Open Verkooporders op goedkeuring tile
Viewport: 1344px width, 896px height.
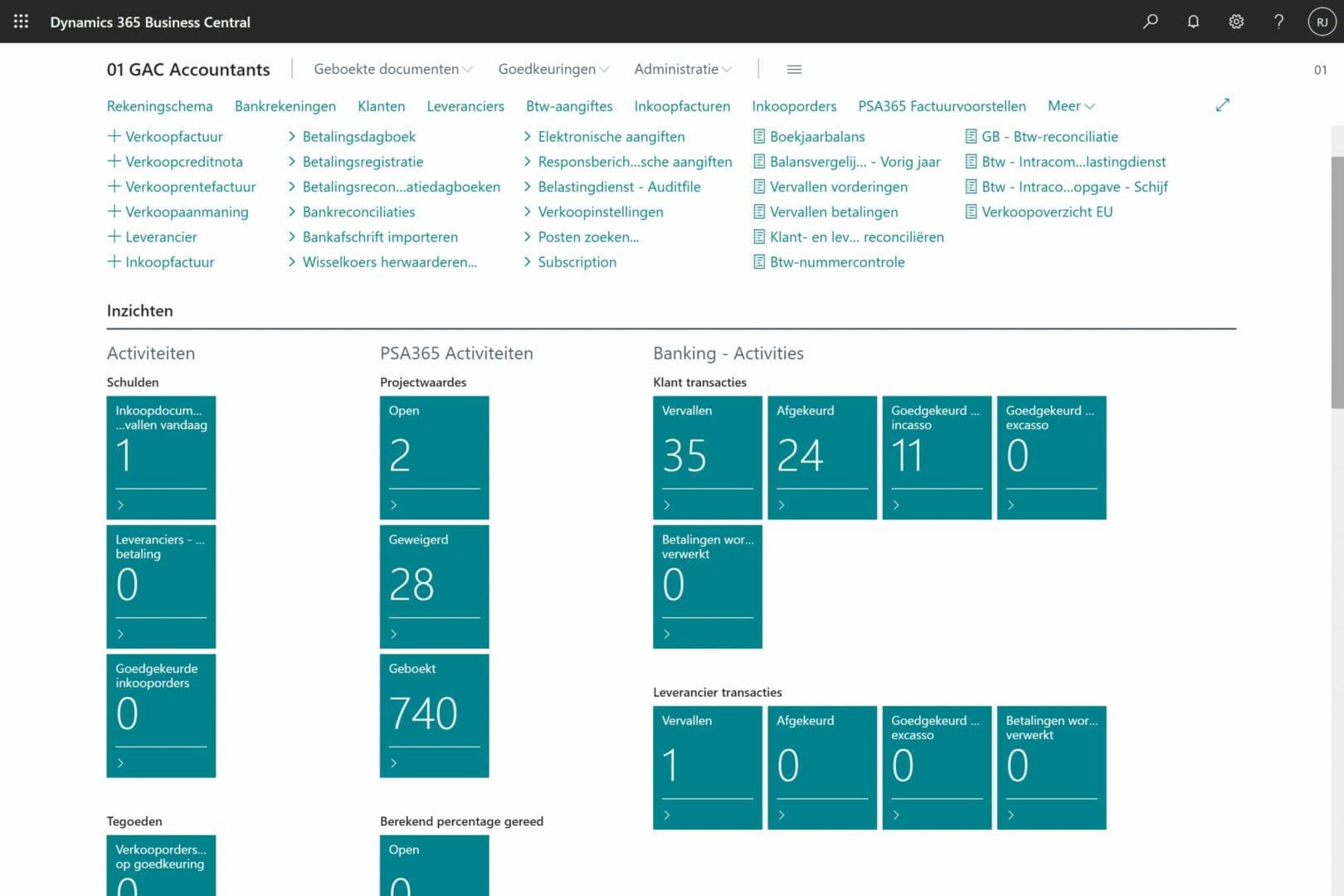pyautogui.click(x=161, y=865)
